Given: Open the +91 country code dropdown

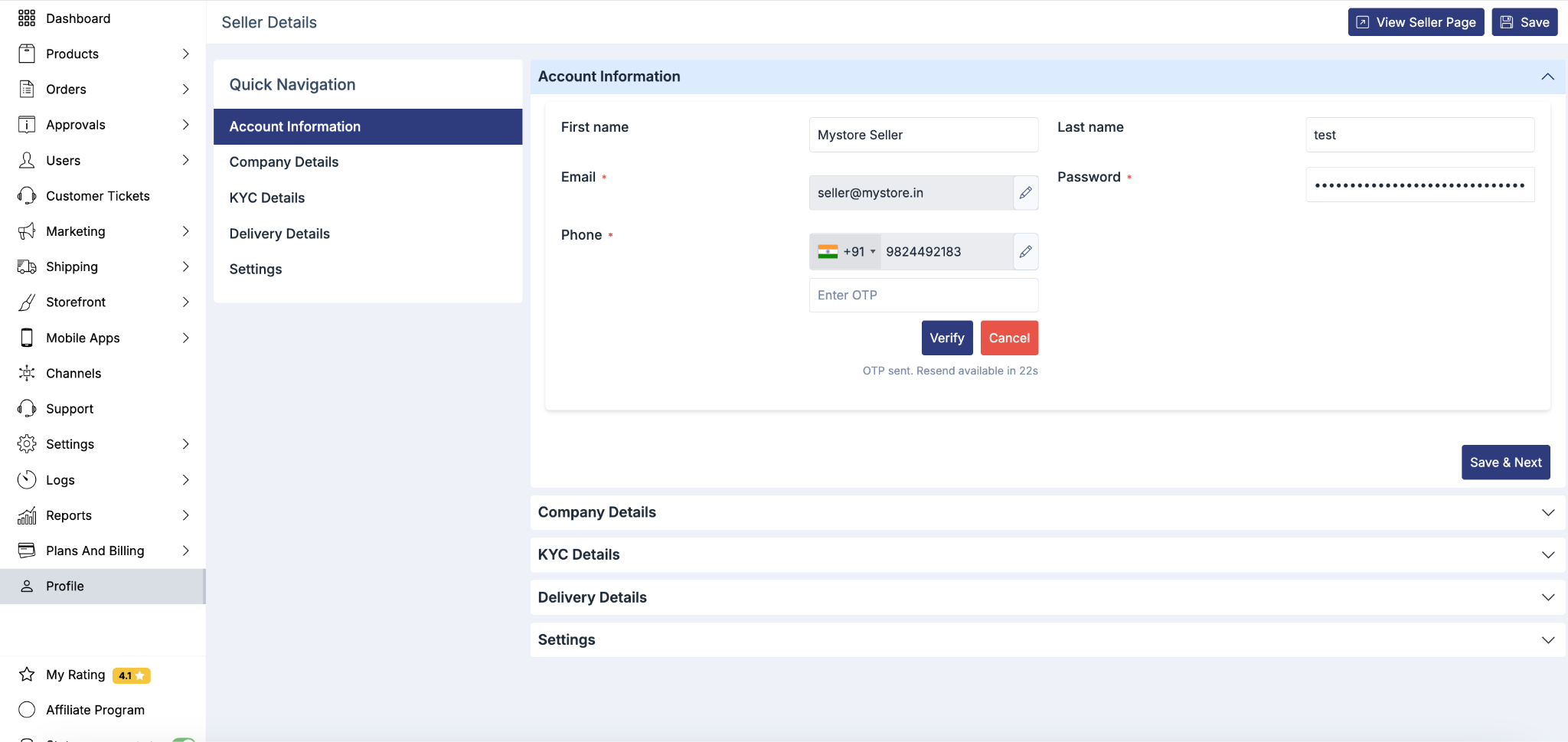Looking at the screenshot, I should tap(846, 251).
